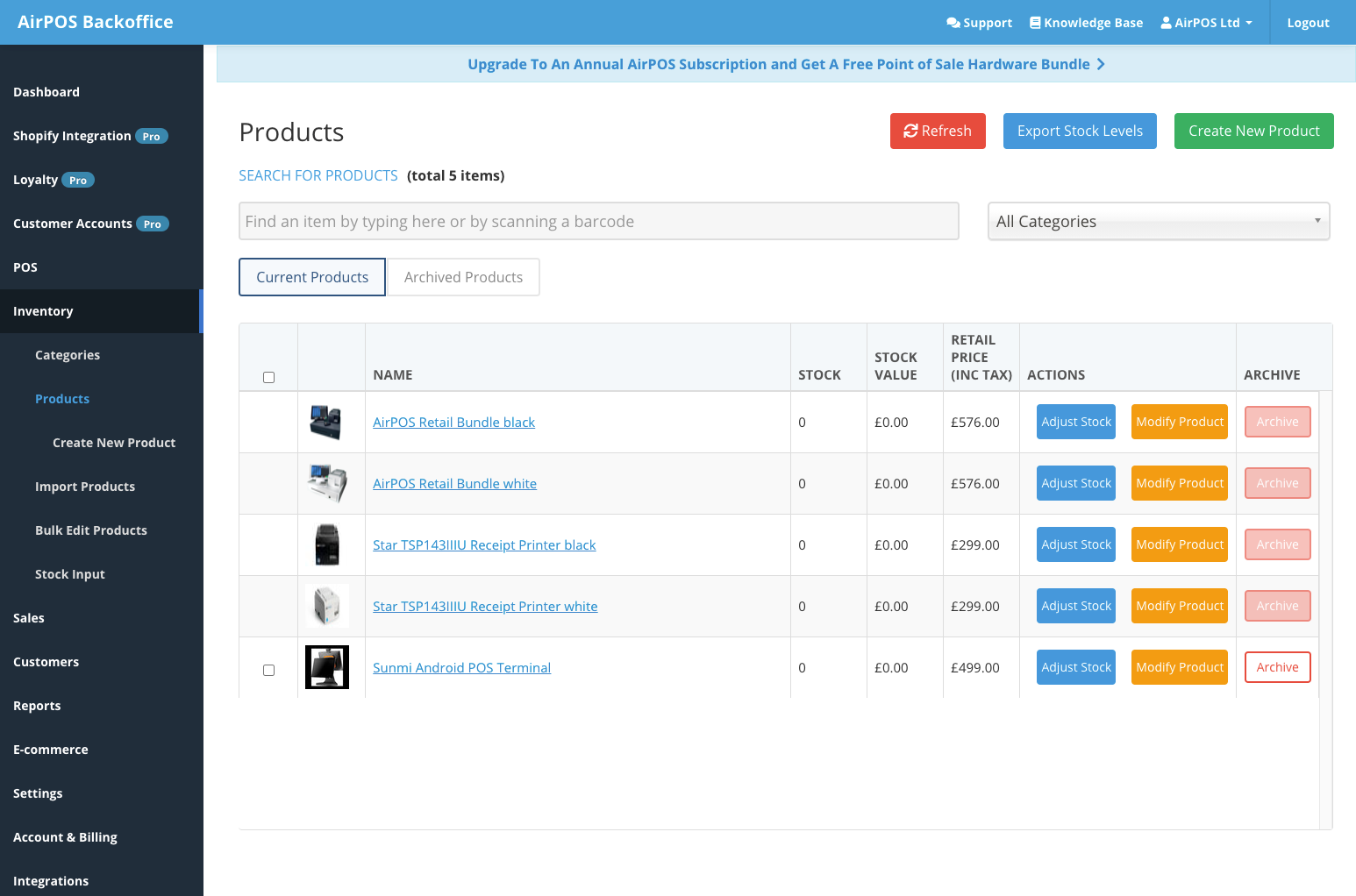1356x896 pixels.
Task: Open the AirPOS Retail Bundle black link
Action: point(453,423)
